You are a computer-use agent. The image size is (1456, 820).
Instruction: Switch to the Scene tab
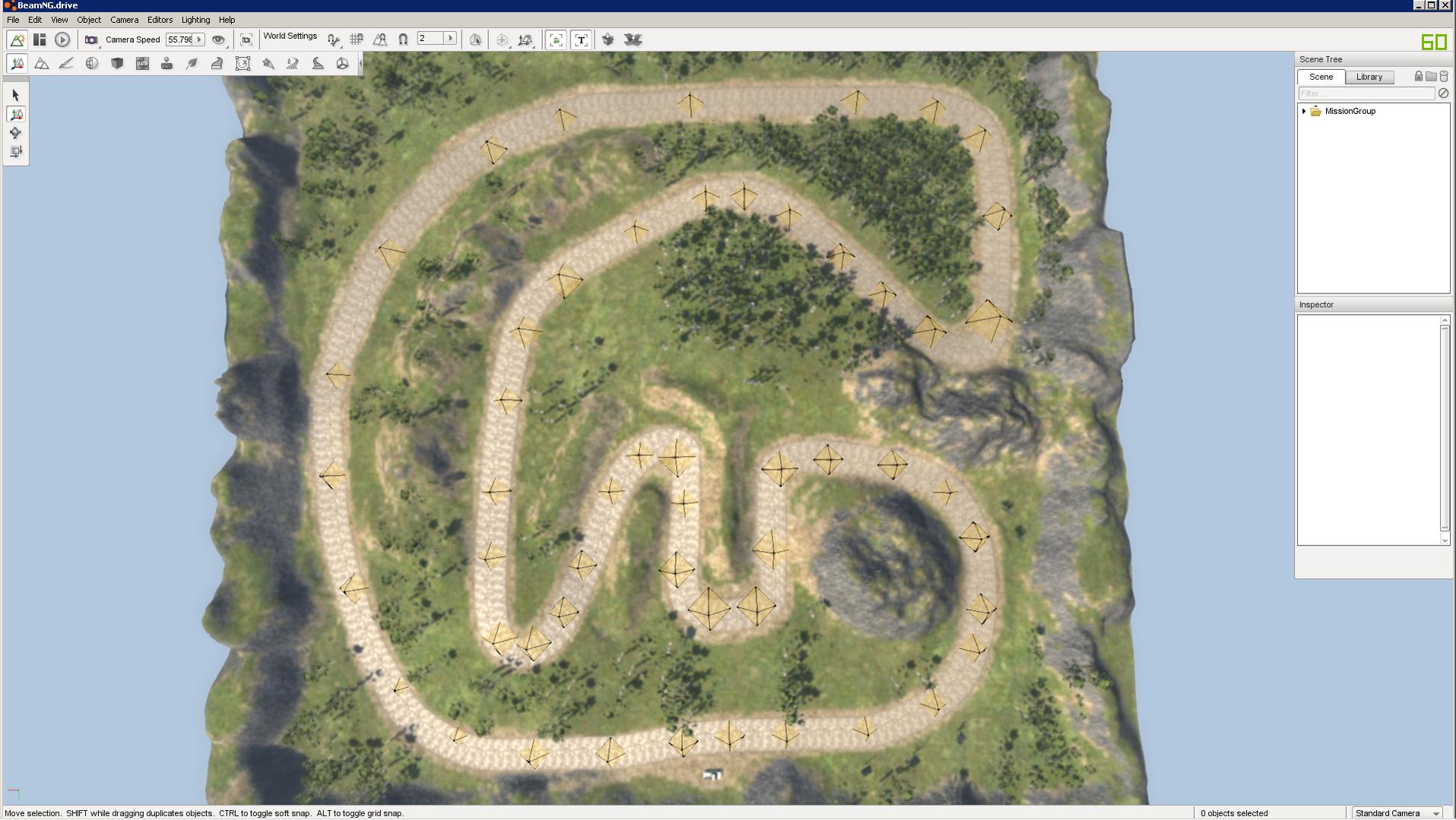coord(1321,77)
